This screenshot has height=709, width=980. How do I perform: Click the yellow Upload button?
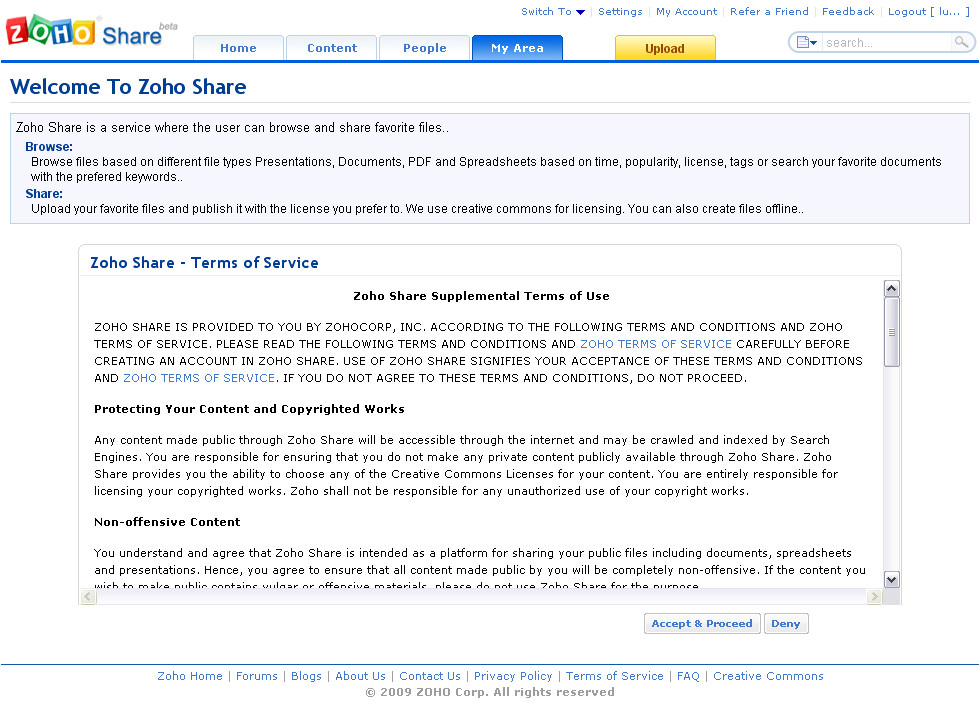pos(665,48)
